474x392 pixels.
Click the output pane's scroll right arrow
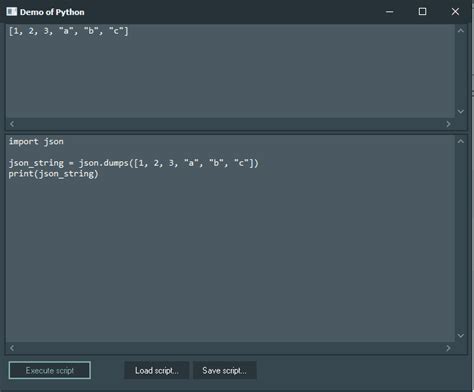[x=448, y=124]
